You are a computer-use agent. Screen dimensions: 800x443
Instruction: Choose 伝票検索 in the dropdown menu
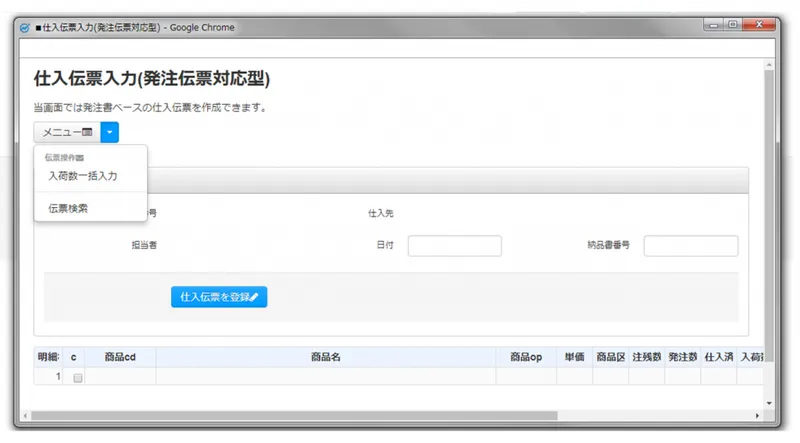click(68, 208)
